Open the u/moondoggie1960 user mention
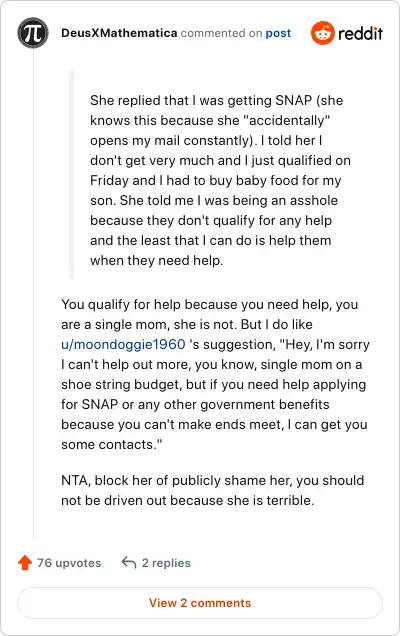The width and height of the screenshot is (400, 636). click(x=123, y=344)
